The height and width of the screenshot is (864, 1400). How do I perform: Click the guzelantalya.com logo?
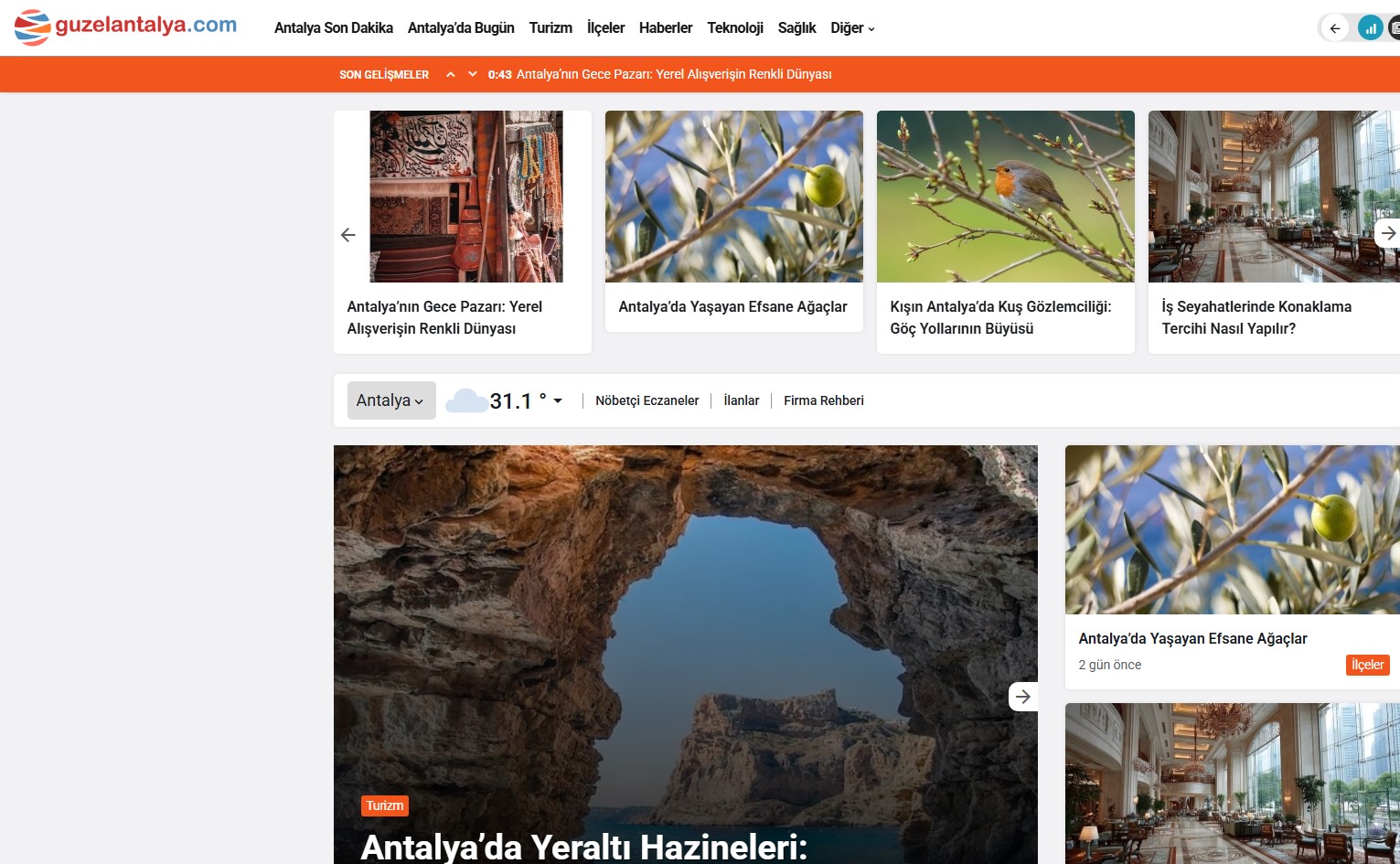126,27
